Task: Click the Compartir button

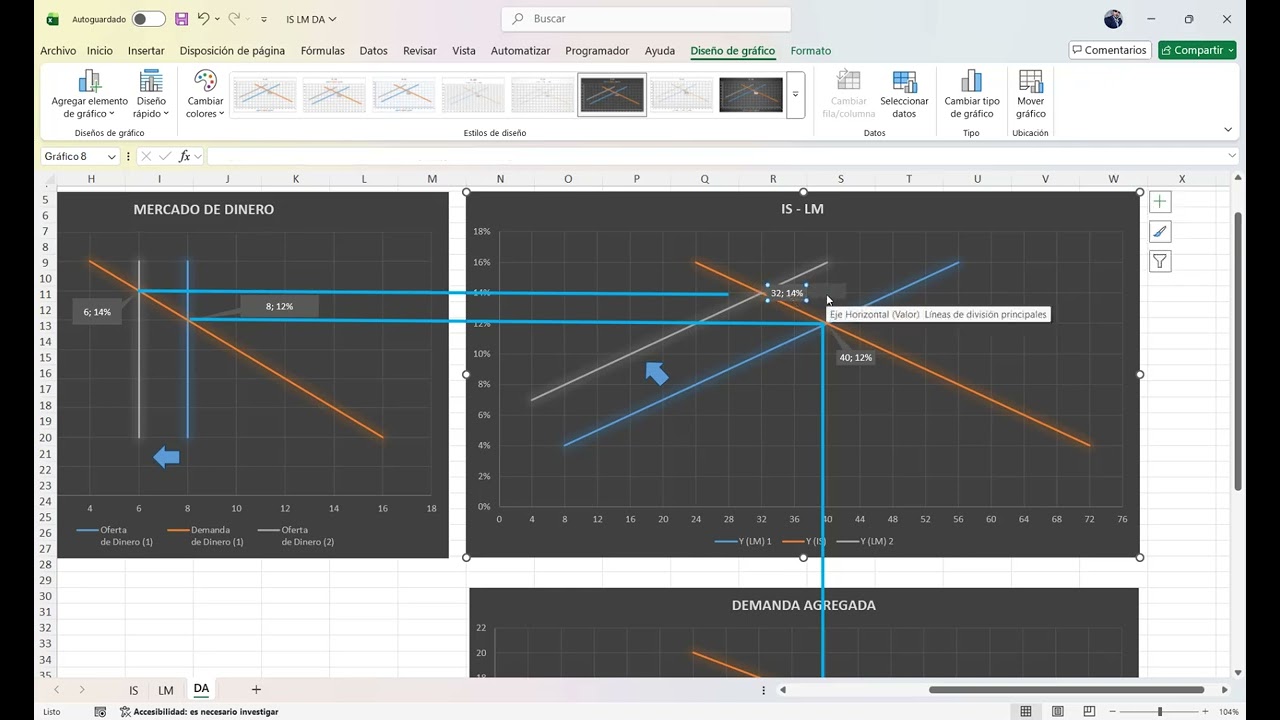Action: click(1198, 50)
